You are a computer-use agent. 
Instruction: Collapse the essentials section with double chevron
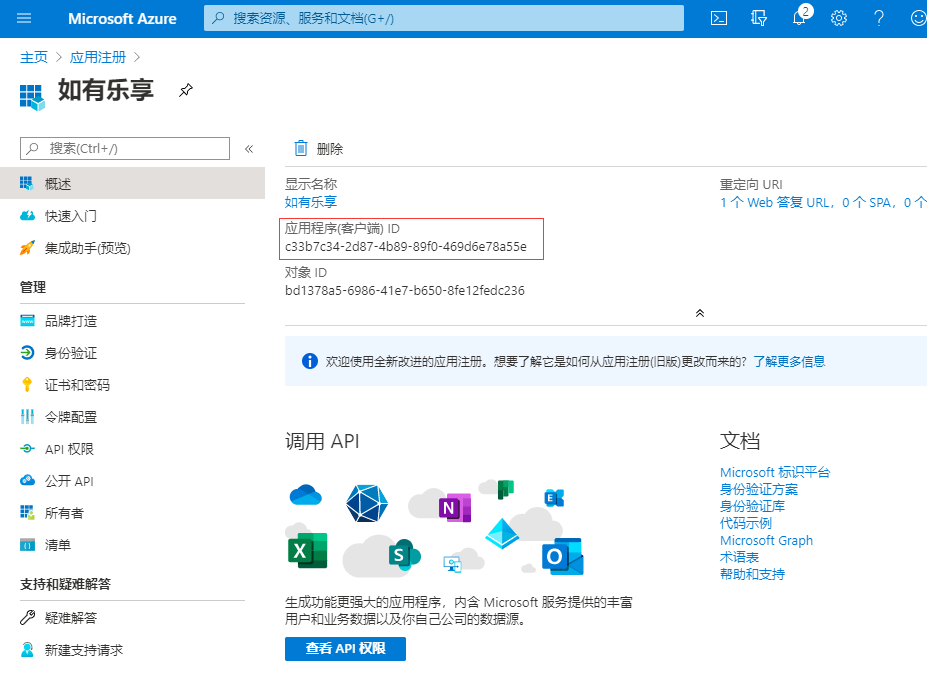(x=700, y=313)
